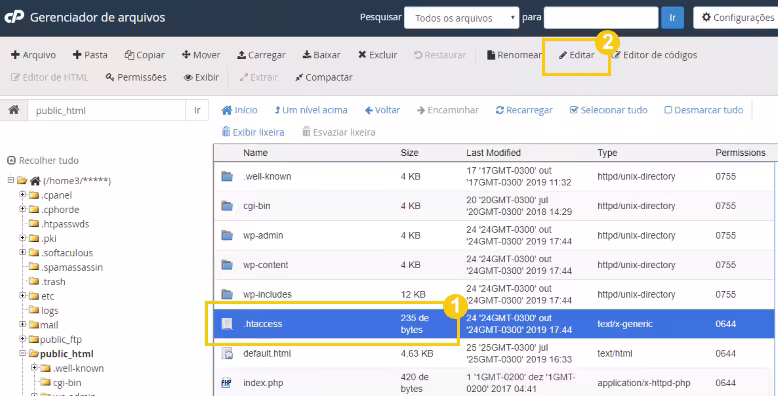
Task: Open the Editor de códigos
Action: click(x=654, y=55)
